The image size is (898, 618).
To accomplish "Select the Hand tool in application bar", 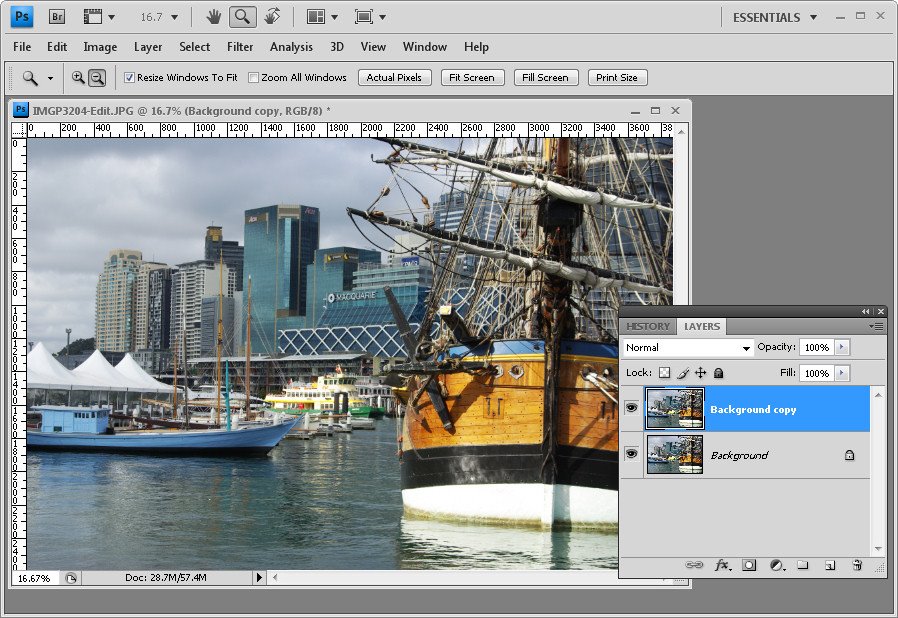I will click(x=214, y=17).
